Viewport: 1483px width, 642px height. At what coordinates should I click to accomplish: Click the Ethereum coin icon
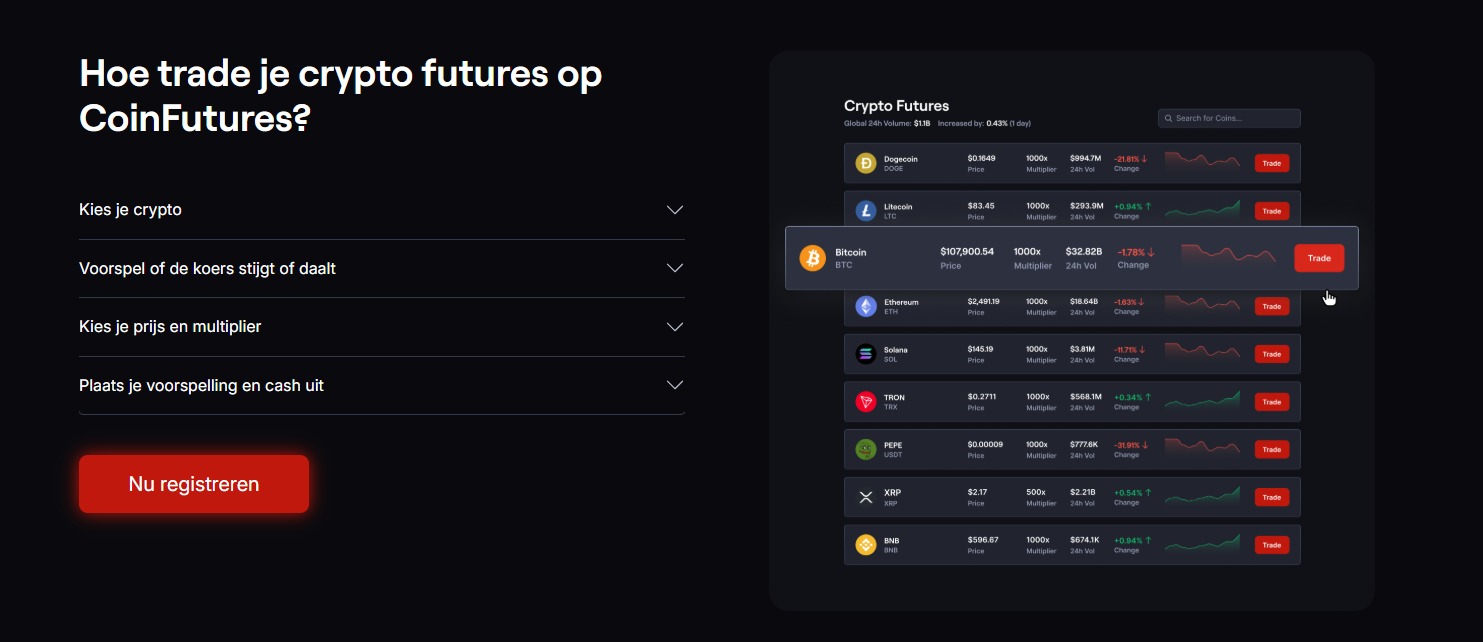point(866,306)
